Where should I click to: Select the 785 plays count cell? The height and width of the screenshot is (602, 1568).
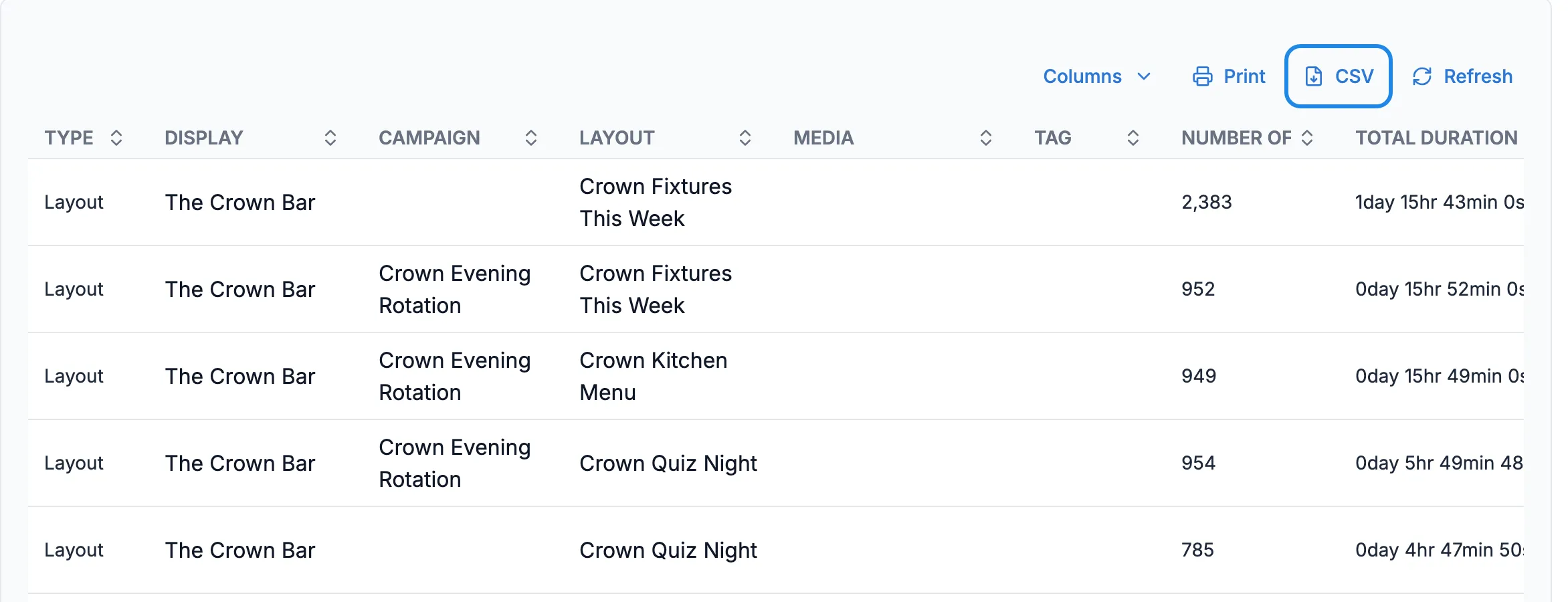coord(1197,550)
